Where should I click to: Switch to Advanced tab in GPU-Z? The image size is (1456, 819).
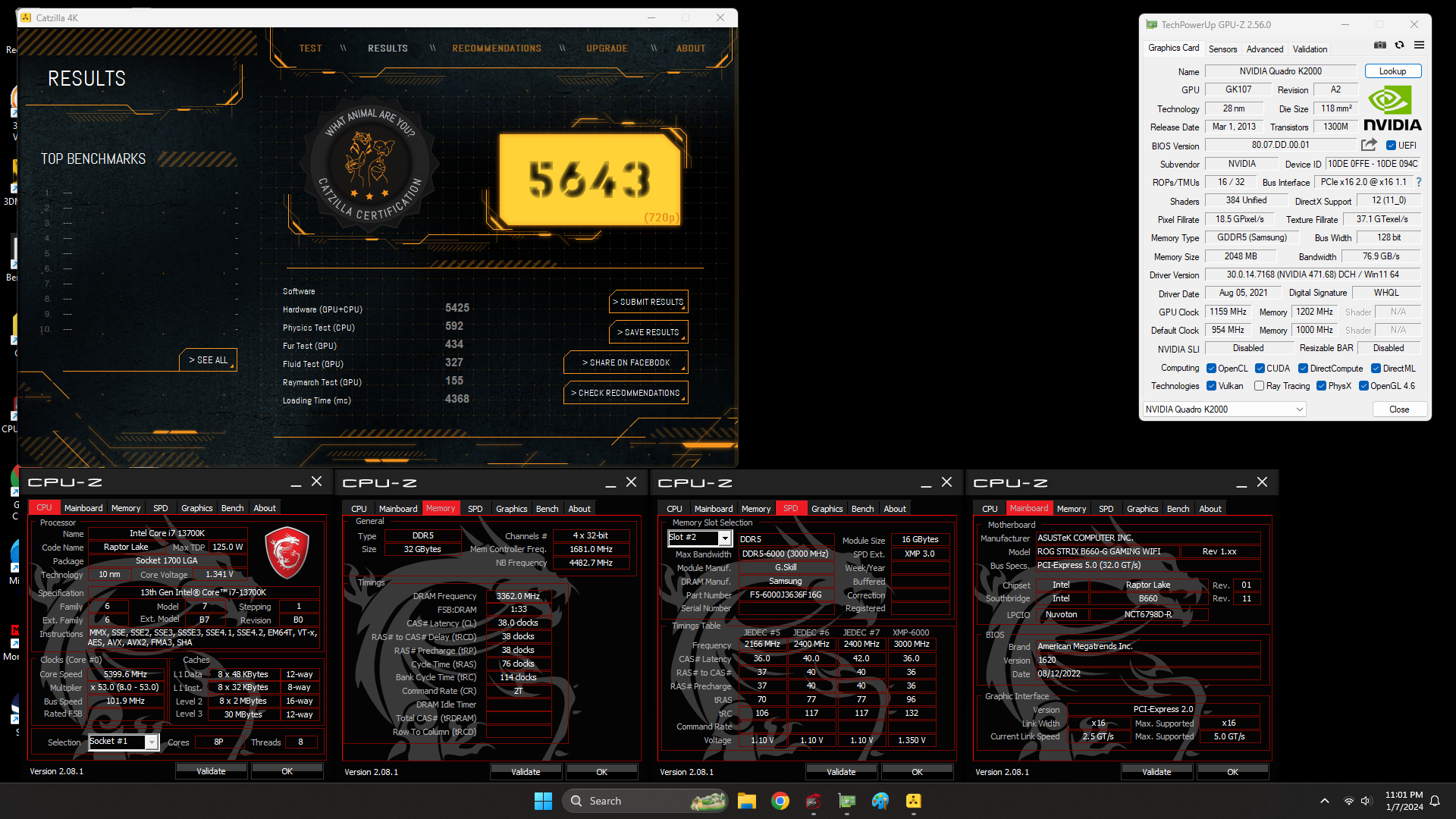(x=1265, y=49)
